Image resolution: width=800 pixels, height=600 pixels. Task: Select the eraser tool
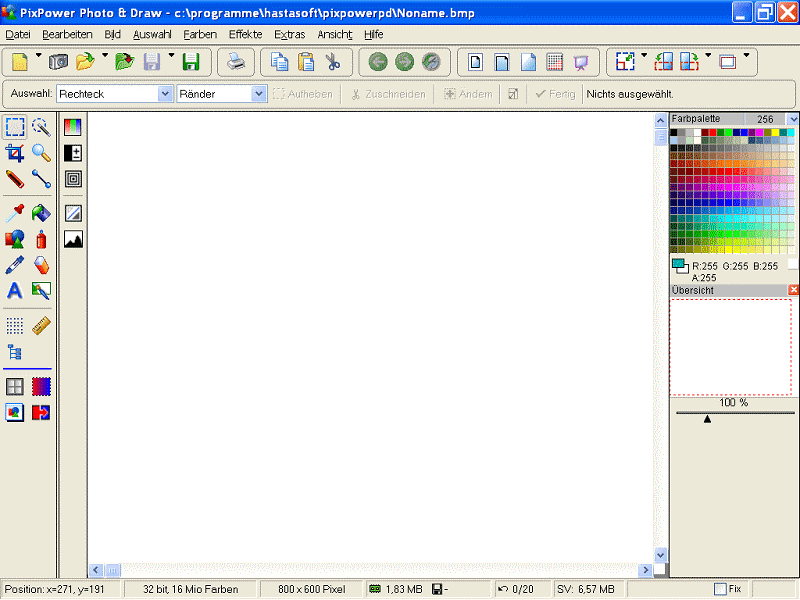[x=41, y=266]
